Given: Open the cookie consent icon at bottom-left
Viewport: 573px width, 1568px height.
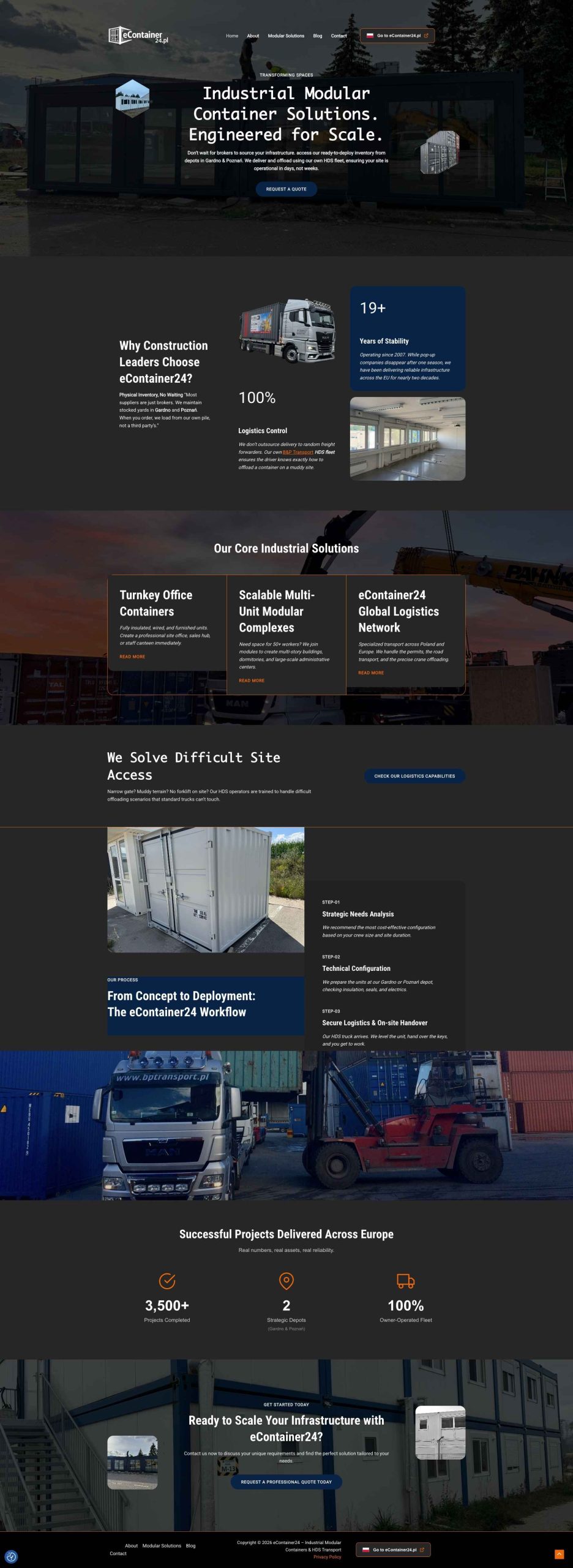Looking at the screenshot, I should [x=11, y=1556].
